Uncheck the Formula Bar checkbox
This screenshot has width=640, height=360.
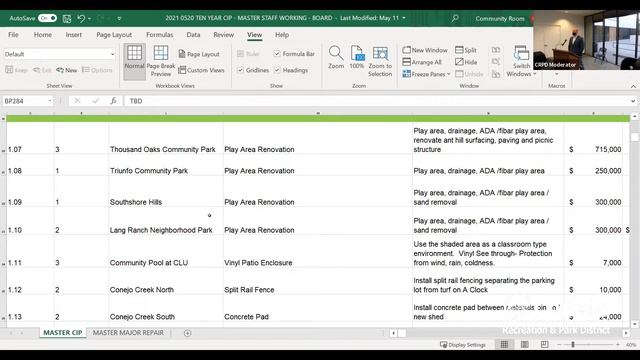click(x=277, y=54)
